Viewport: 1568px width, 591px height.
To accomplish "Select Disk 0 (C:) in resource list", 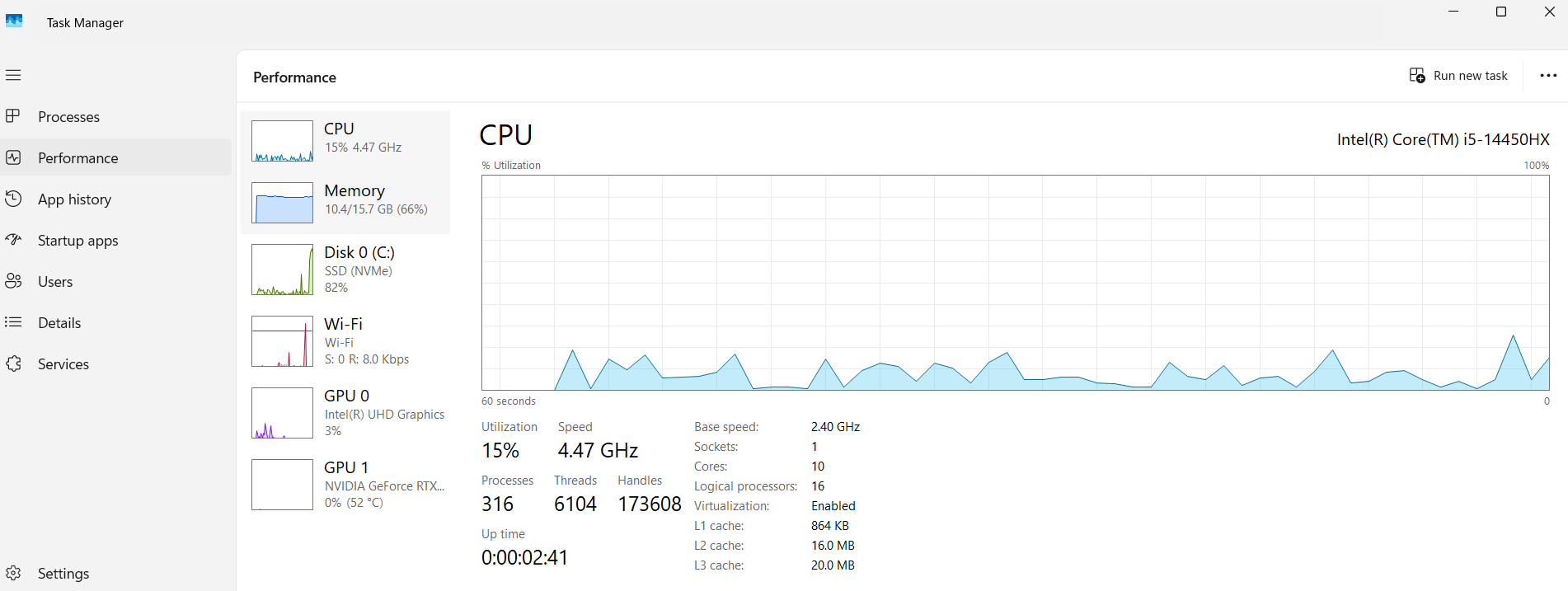I will tap(346, 270).
